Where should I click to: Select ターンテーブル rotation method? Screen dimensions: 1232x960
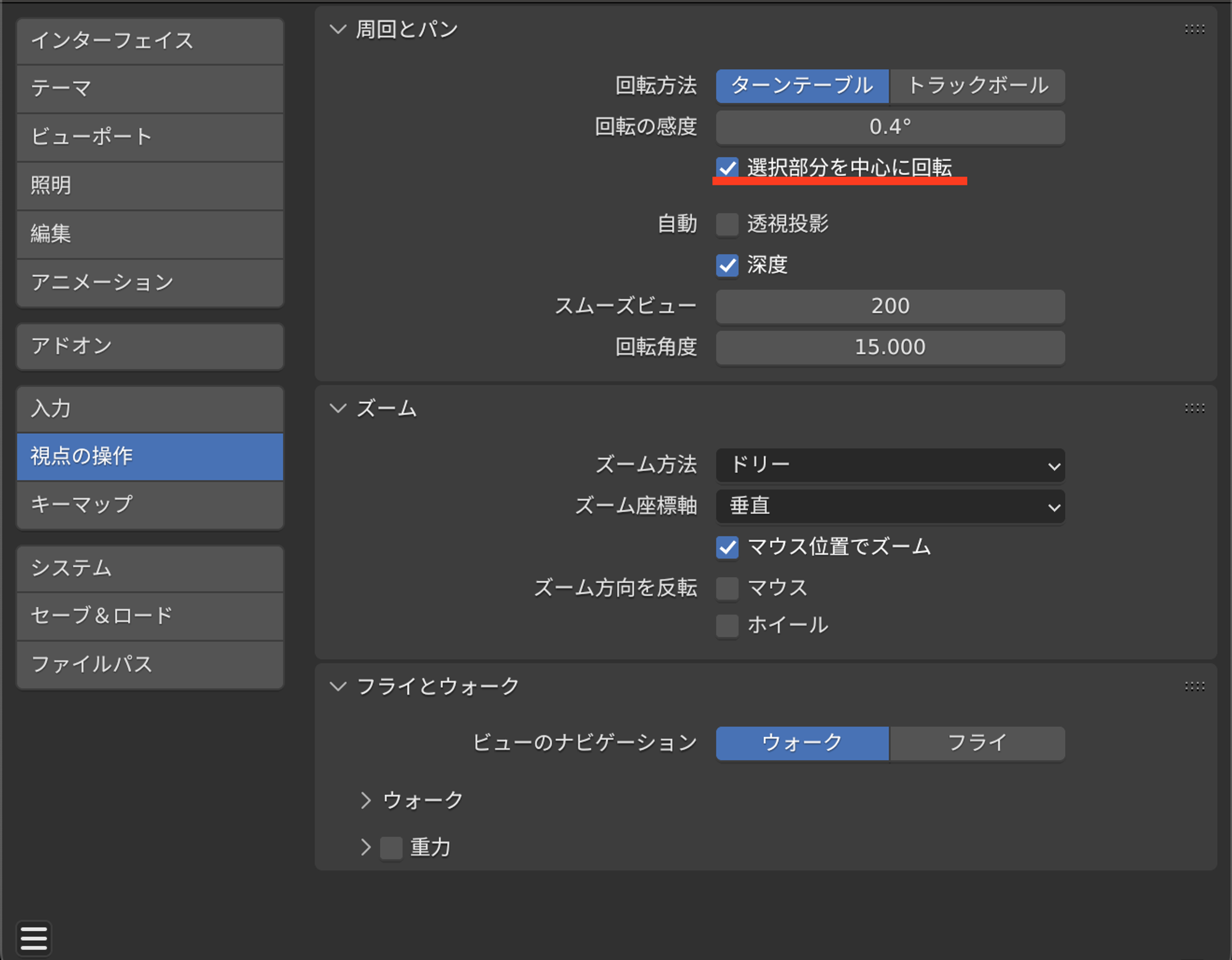pos(802,86)
